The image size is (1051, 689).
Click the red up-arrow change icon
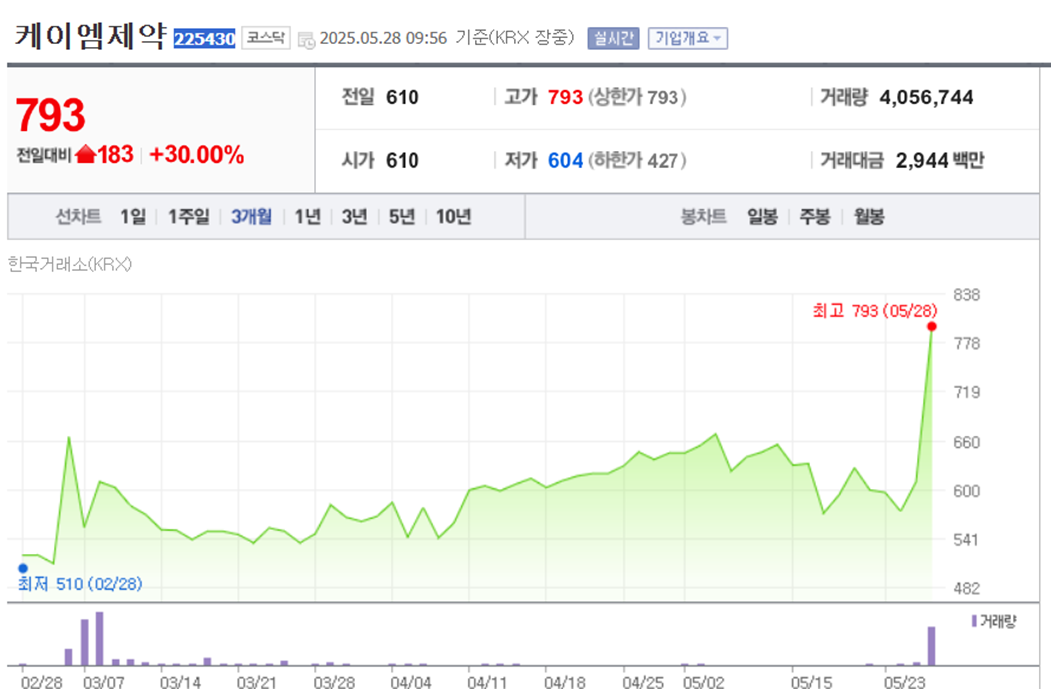click(86, 155)
